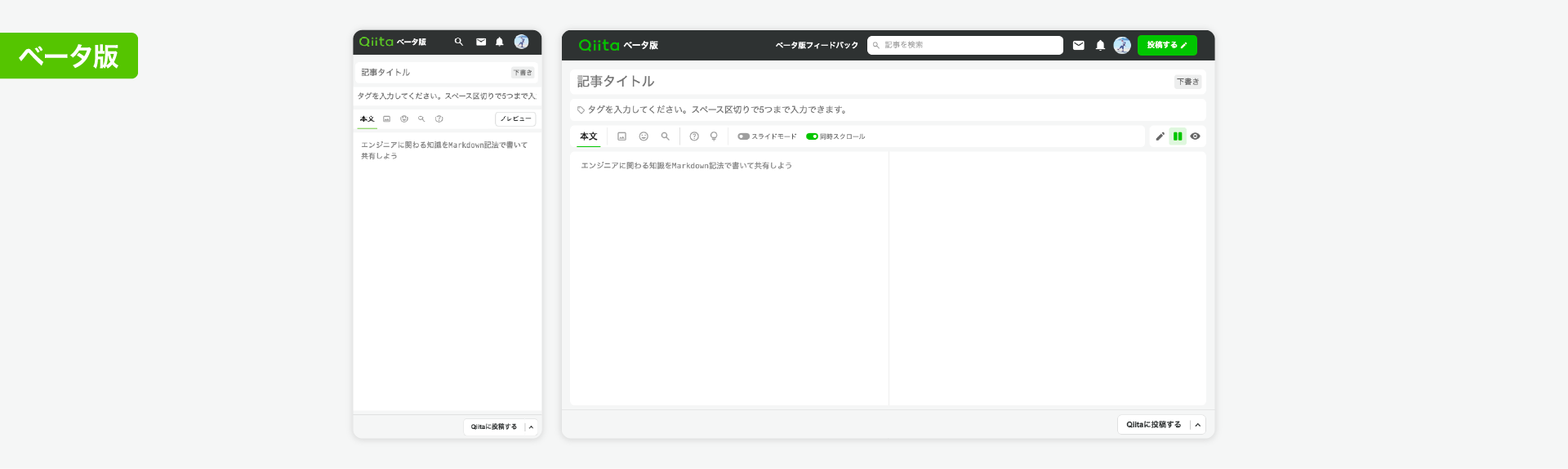
Task: Click the green ベータ版 label
Action: [69, 56]
